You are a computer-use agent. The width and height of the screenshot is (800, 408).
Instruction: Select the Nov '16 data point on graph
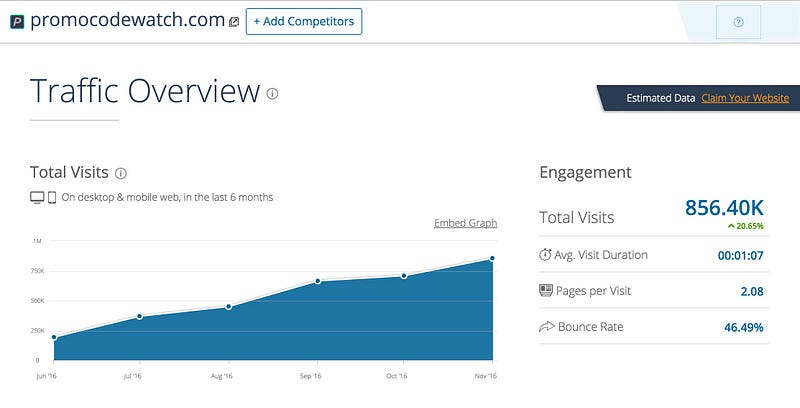click(x=492, y=258)
